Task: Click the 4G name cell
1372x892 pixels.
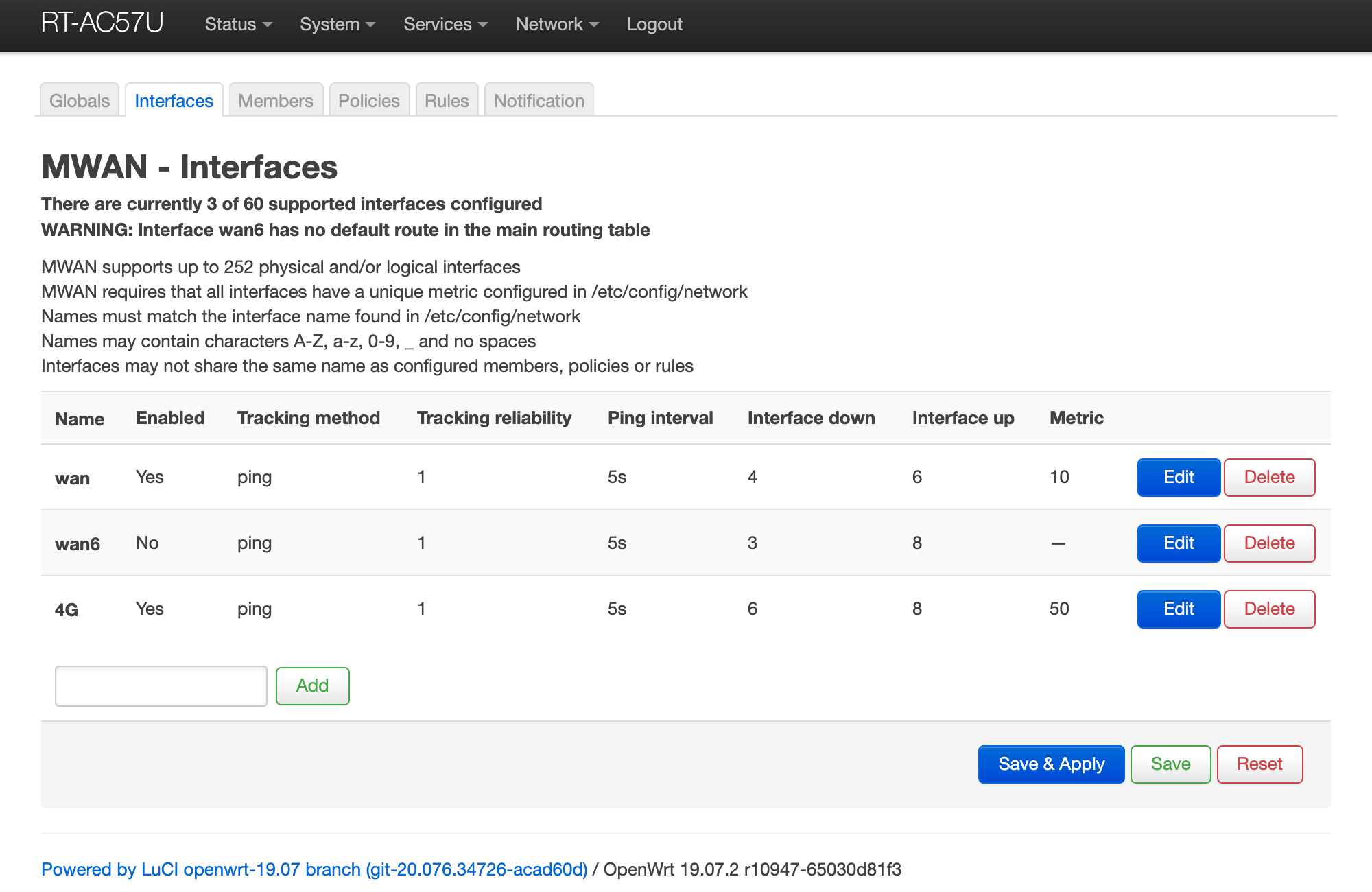Action: (x=67, y=610)
